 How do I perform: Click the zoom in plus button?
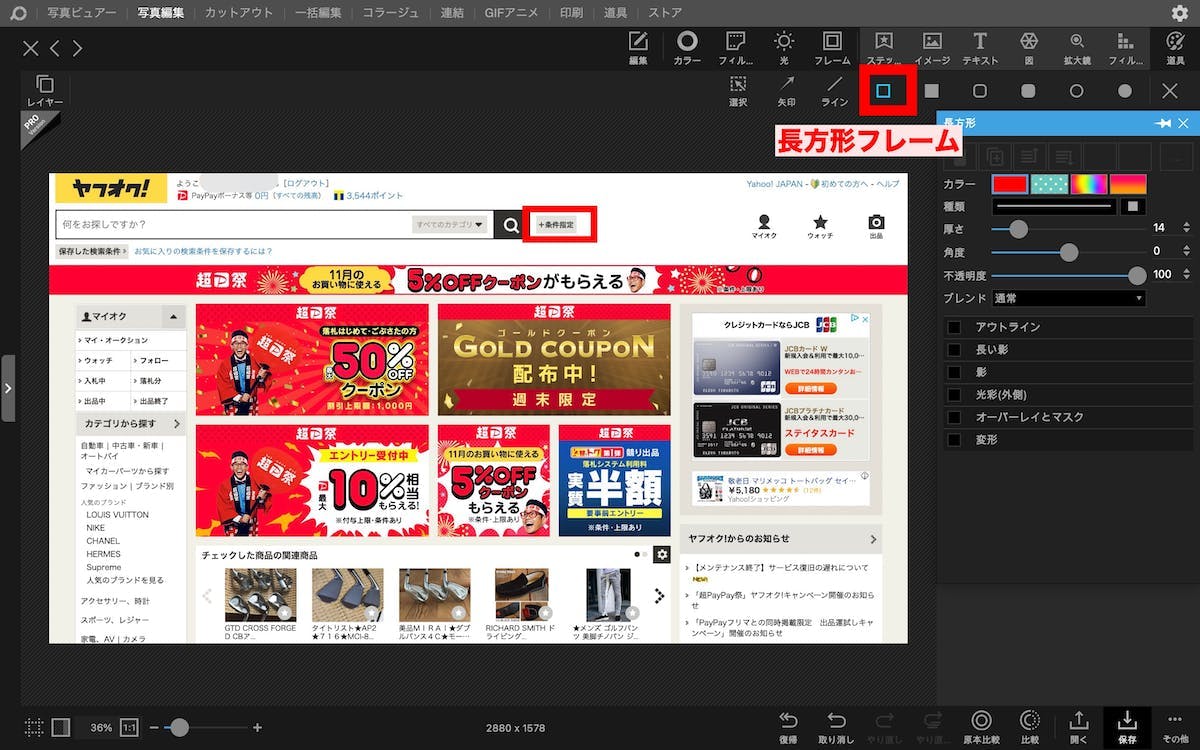coord(257,728)
